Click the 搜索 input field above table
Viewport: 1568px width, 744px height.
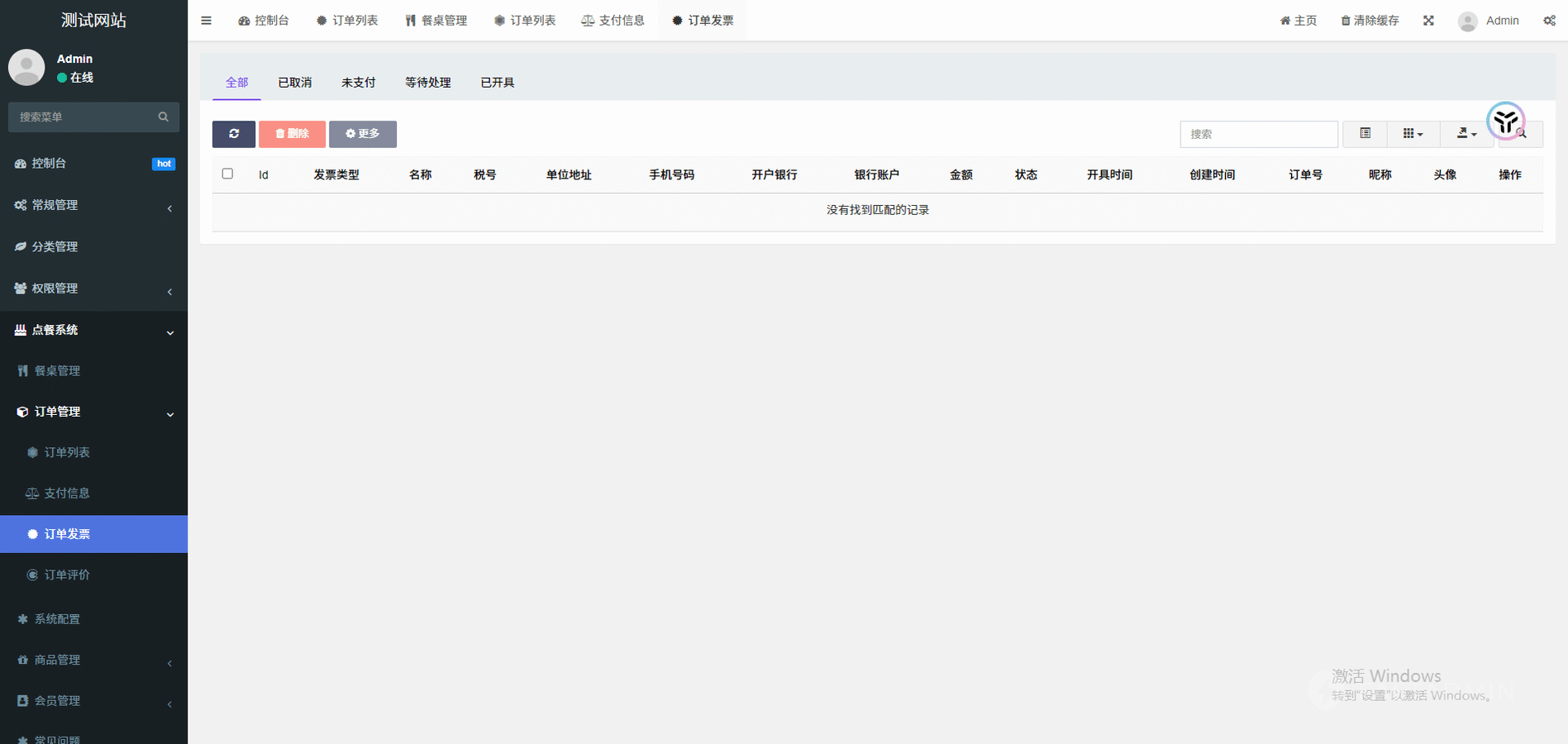pos(1258,134)
